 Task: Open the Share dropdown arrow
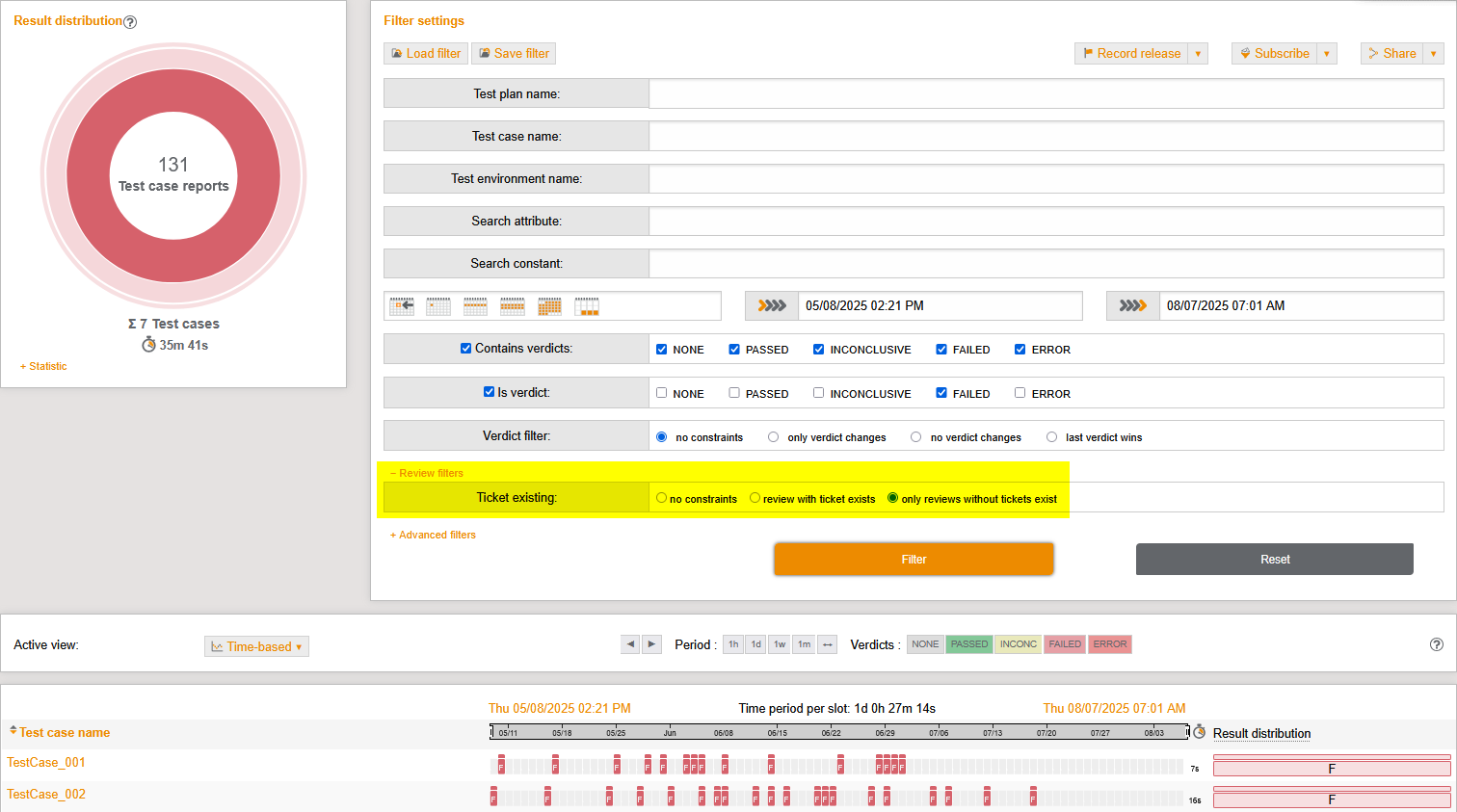click(x=1432, y=53)
